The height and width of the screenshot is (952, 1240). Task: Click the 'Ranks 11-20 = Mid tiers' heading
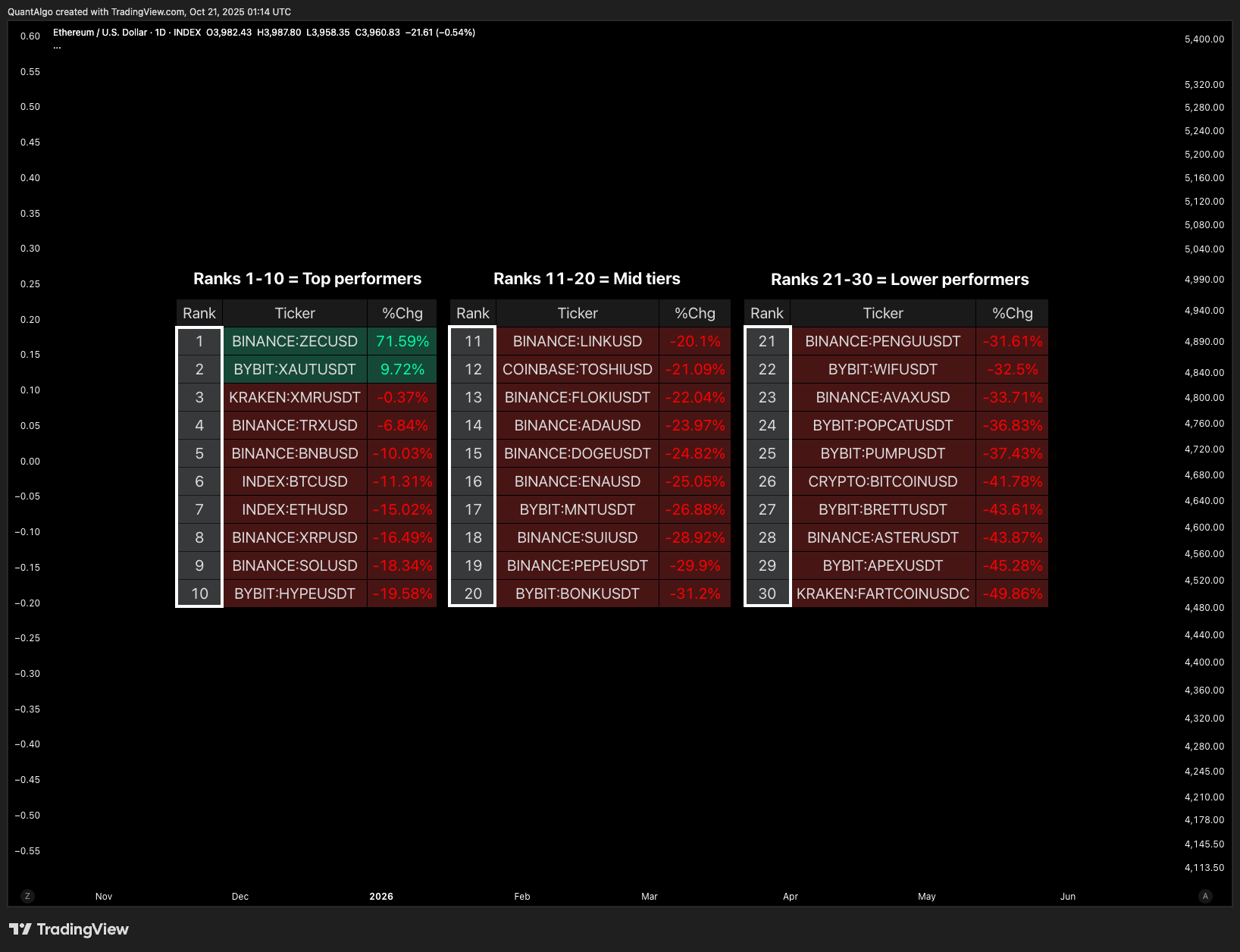click(587, 279)
